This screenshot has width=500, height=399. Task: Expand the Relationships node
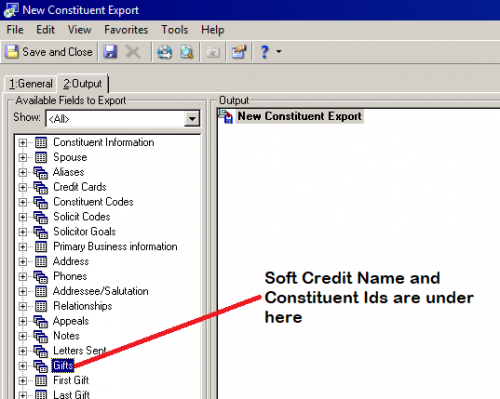pos(22,306)
